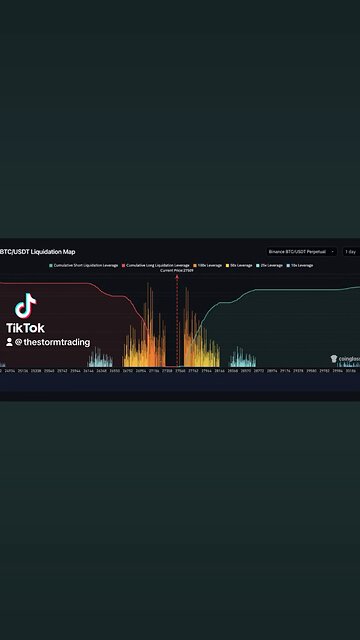Viewport: 360px width, 640px height.
Task: Open the 1 day timeframe dropdown
Action: click(351, 252)
